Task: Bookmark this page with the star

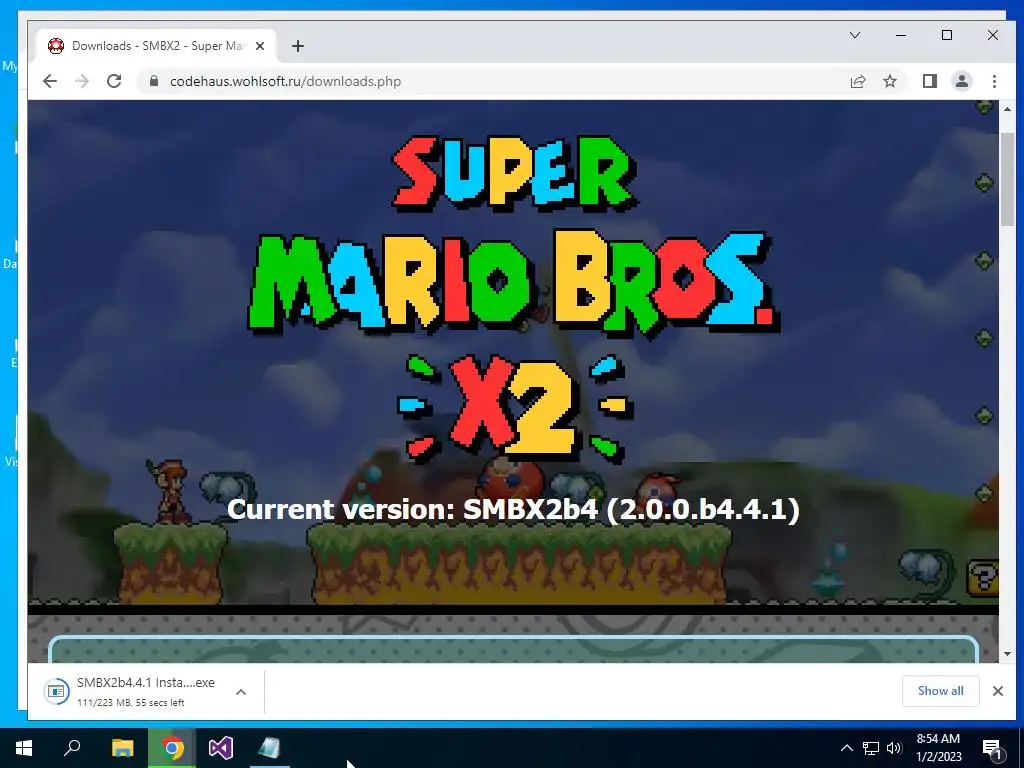Action: click(889, 81)
